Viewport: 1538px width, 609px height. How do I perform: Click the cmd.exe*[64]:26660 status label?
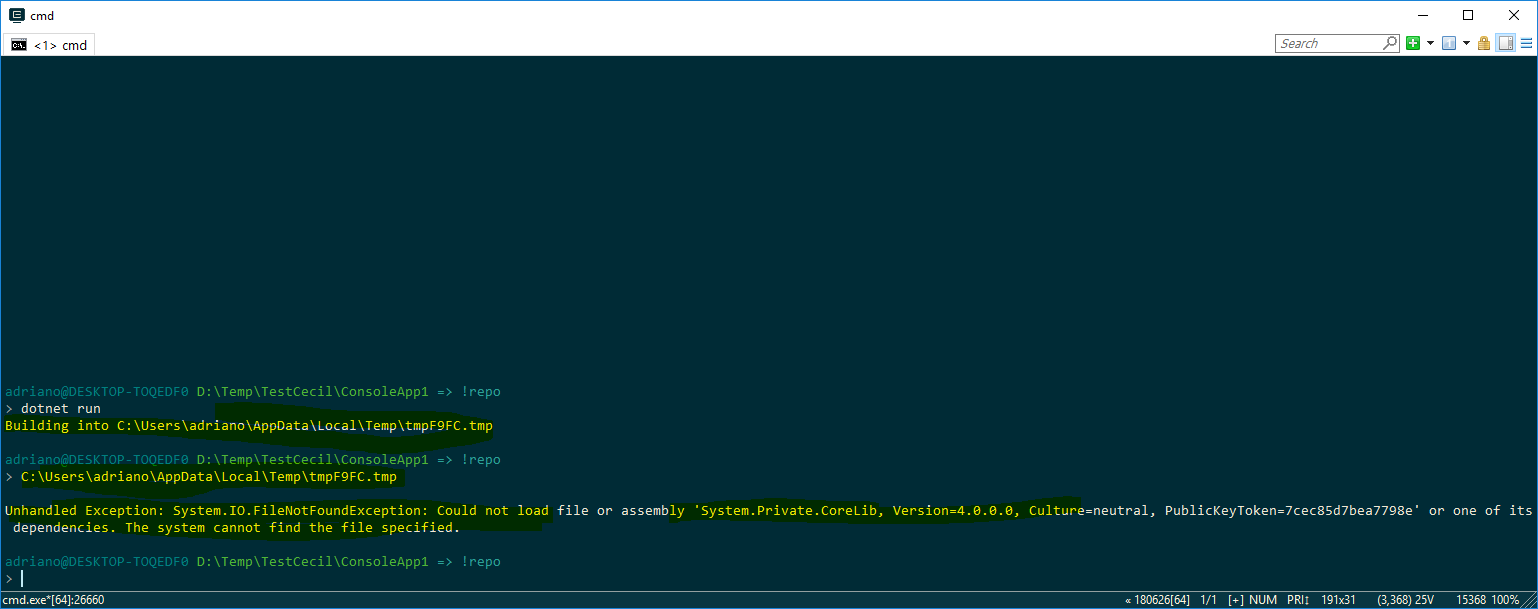52,600
